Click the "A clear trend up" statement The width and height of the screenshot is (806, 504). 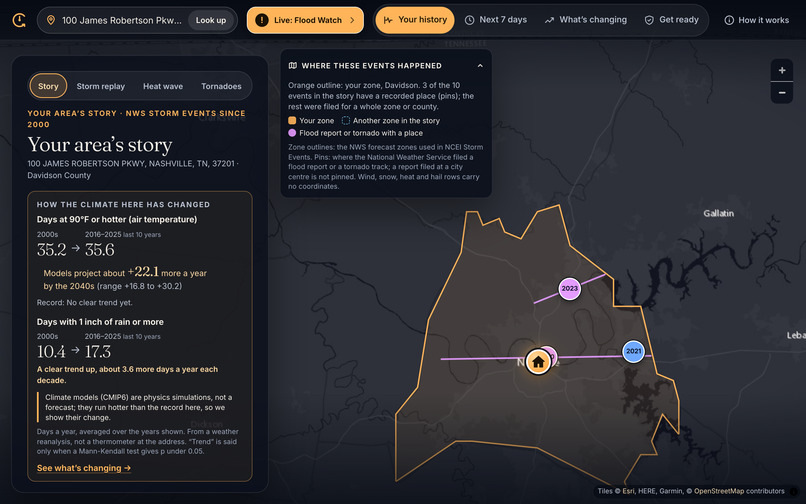[x=127, y=375]
